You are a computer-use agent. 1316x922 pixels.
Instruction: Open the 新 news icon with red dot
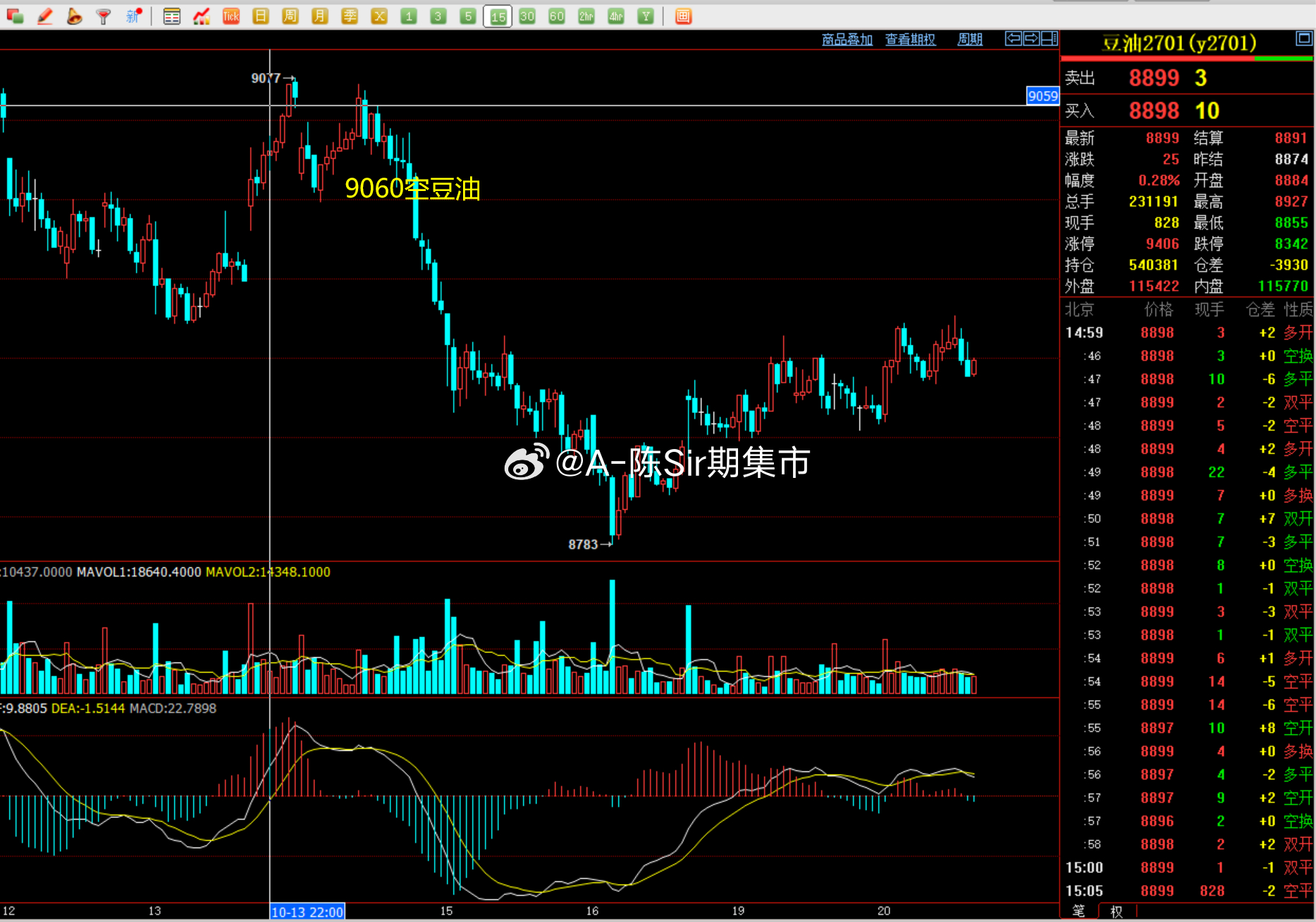133,16
